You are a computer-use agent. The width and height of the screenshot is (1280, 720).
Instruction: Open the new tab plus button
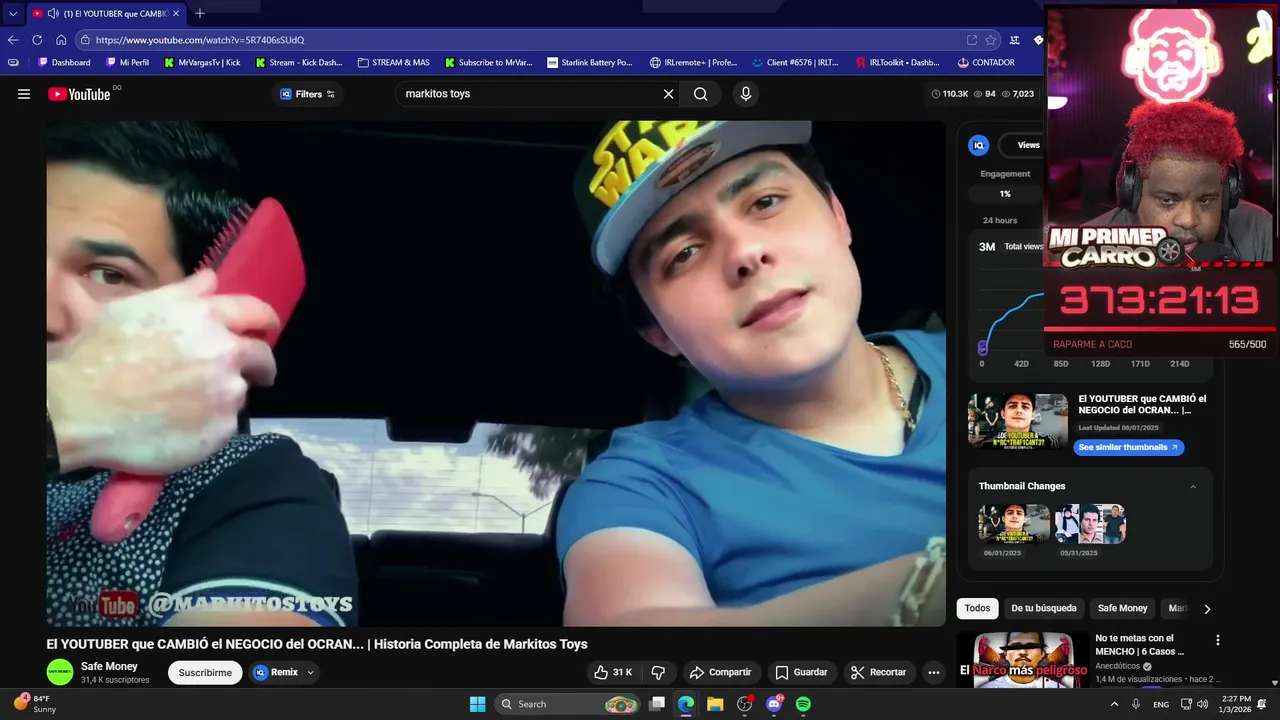tap(200, 13)
